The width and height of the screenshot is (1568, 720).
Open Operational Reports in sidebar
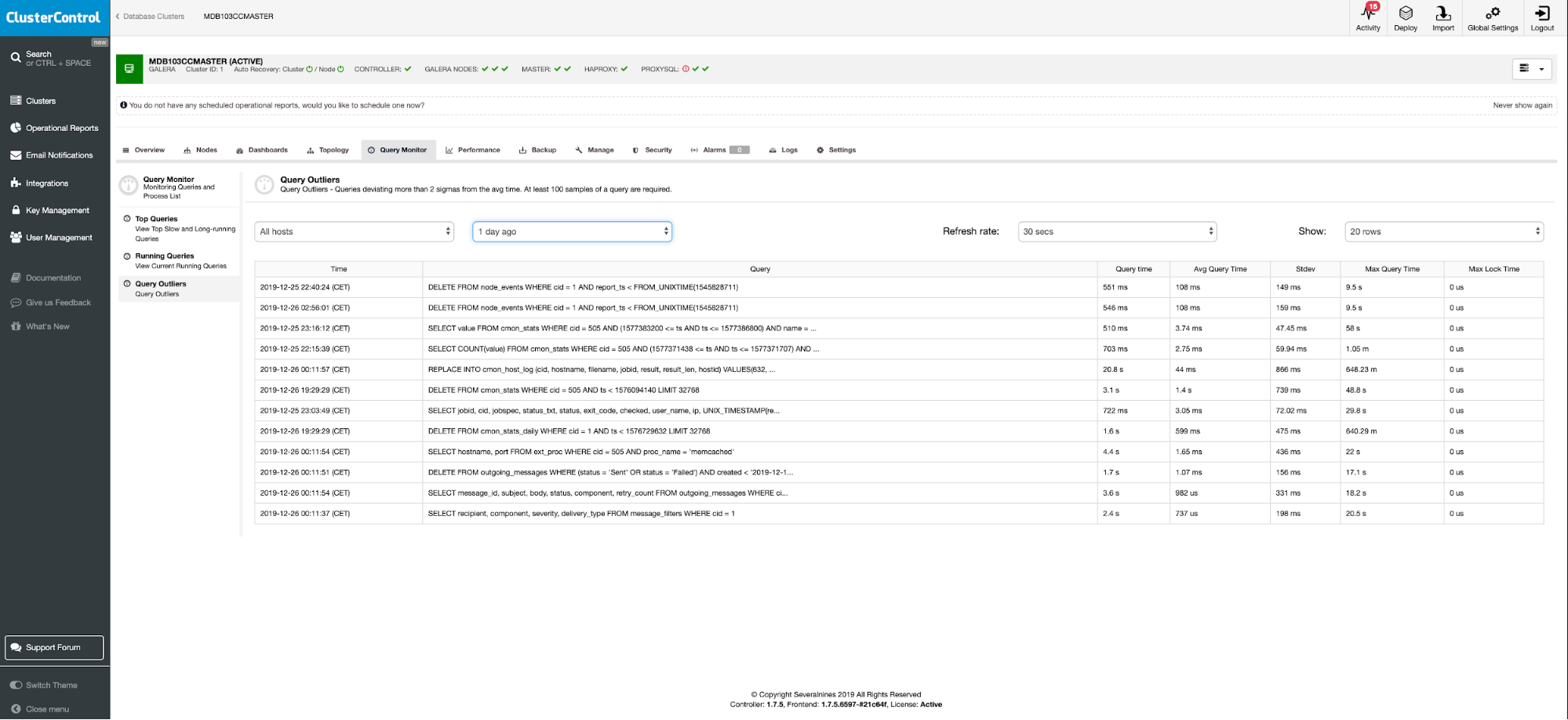pos(62,128)
